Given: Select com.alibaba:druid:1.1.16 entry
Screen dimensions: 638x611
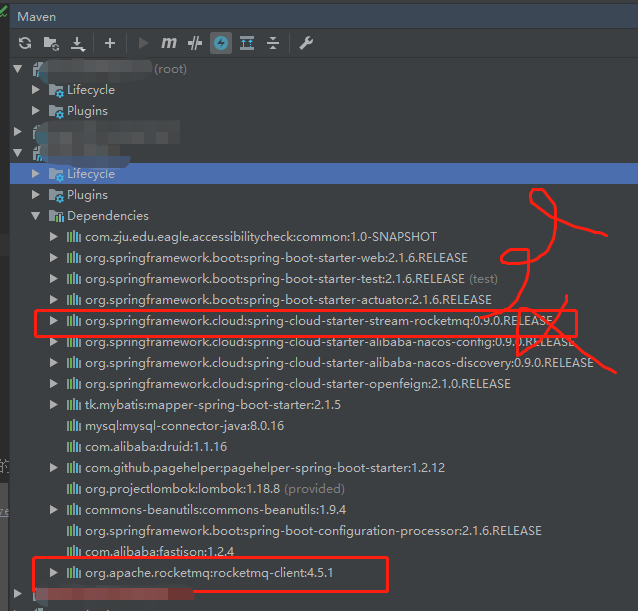Looking at the screenshot, I should point(156,447).
